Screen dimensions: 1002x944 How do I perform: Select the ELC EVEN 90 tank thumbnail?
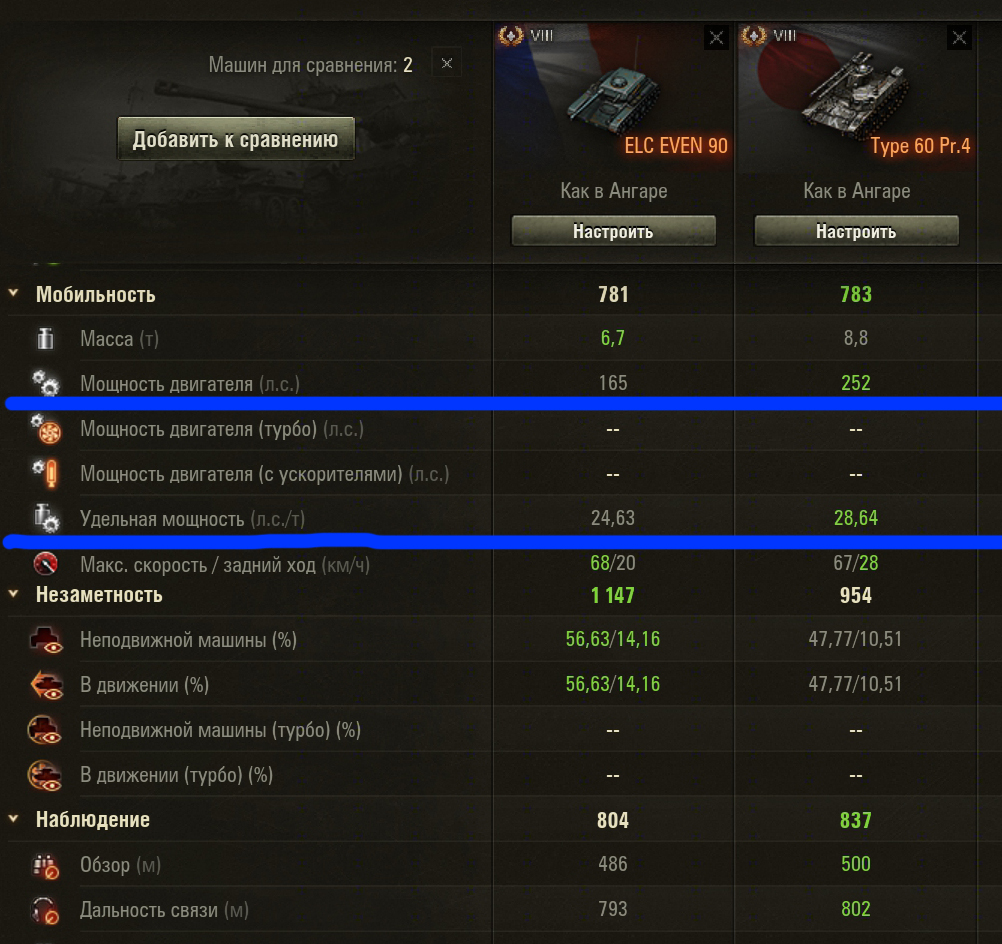pyautogui.click(x=613, y=96)
